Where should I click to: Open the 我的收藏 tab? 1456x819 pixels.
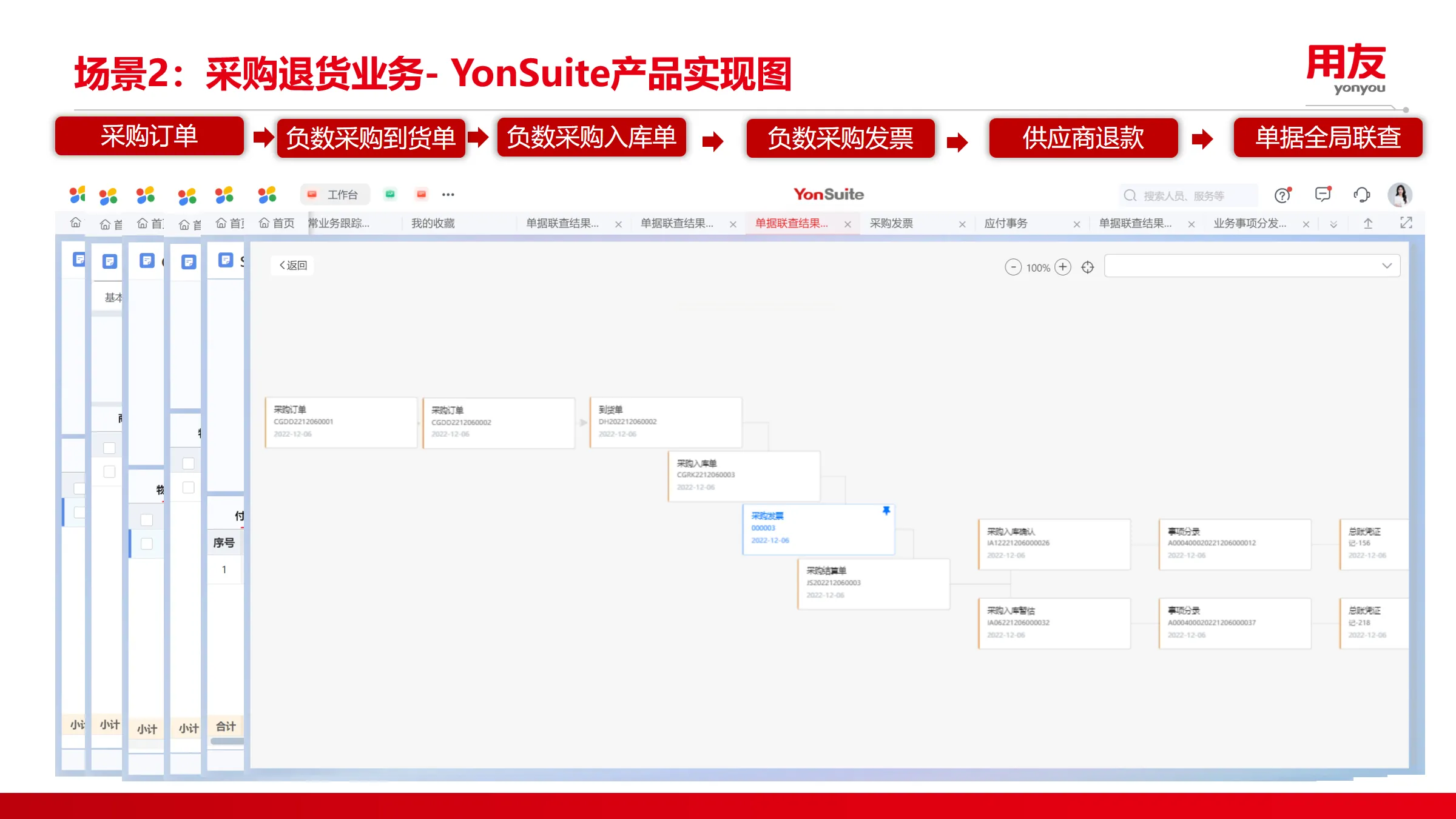[x=433, y=223]
